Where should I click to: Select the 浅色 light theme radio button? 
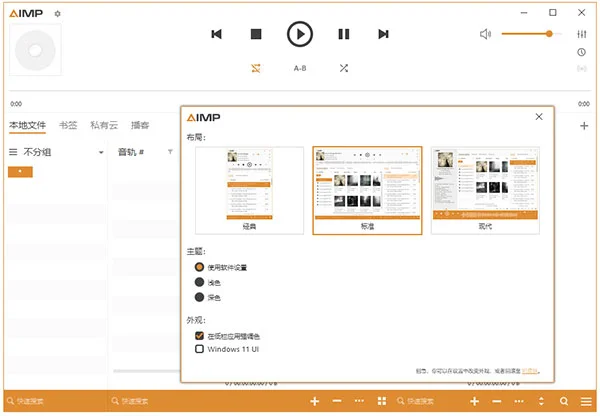[x=199, y=282]
